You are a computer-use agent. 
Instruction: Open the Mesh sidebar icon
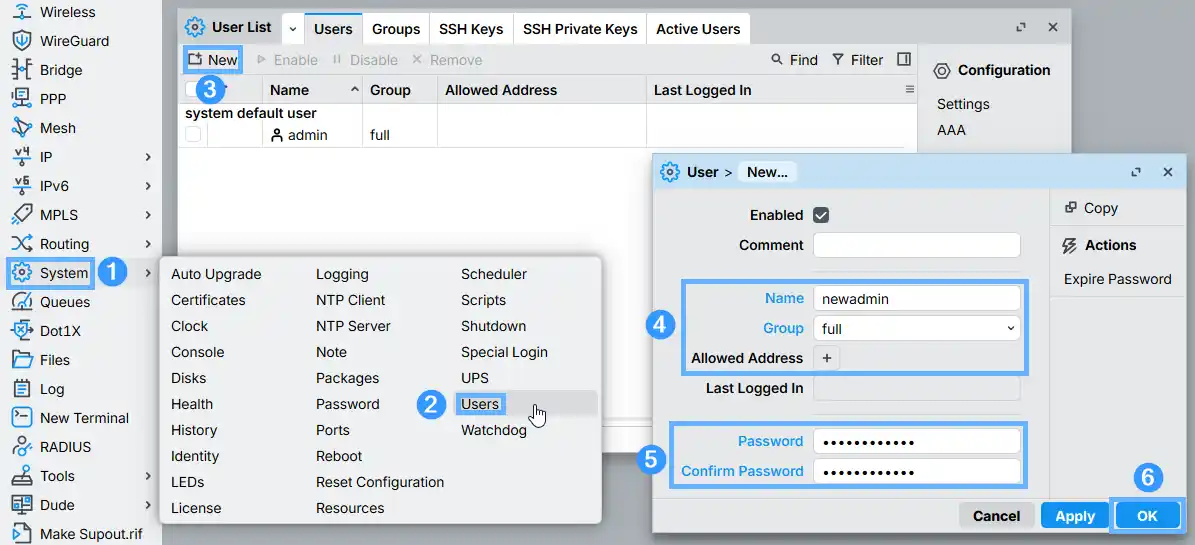[x=22, y=127]
